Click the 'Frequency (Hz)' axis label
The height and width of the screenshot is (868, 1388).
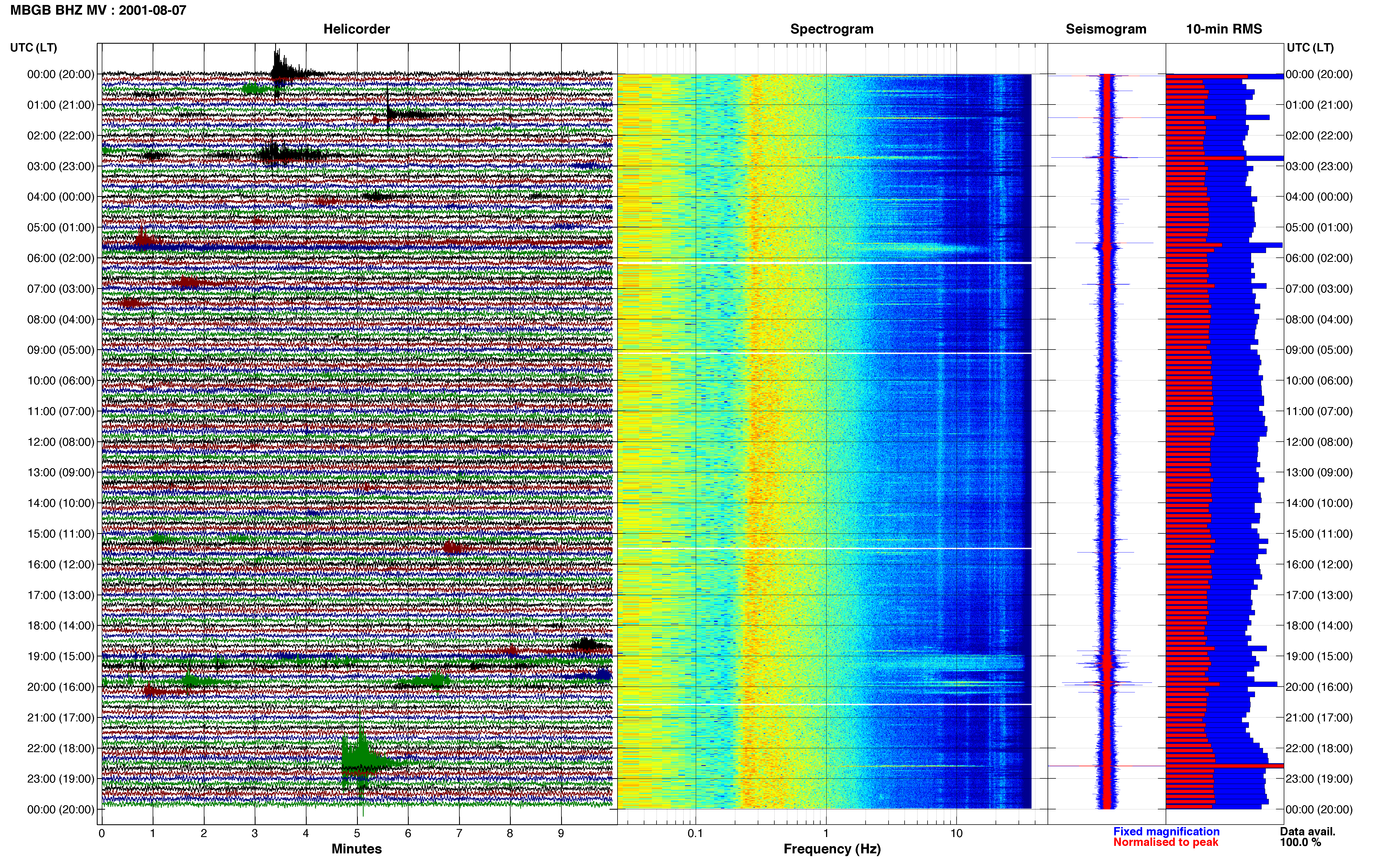pyautogui.click(x=832, y=848)
